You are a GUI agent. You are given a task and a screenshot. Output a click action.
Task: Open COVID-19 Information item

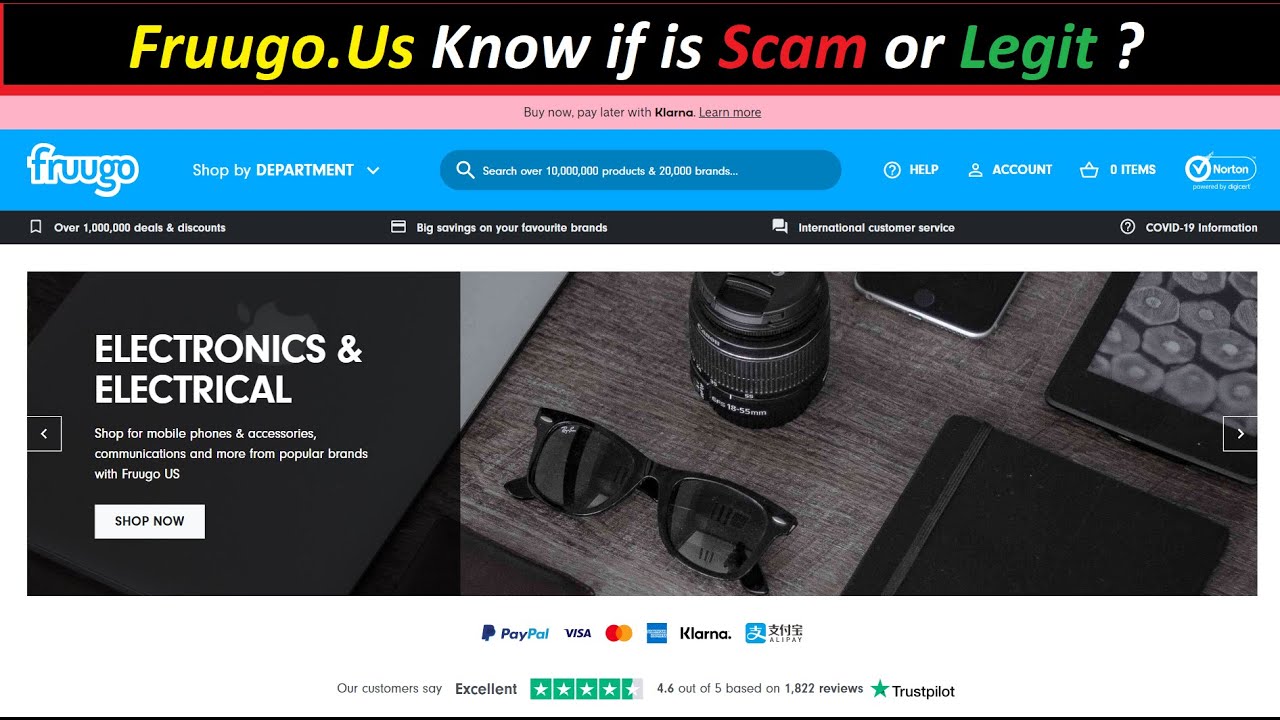pyautogui.click(x=1189, y=227)
